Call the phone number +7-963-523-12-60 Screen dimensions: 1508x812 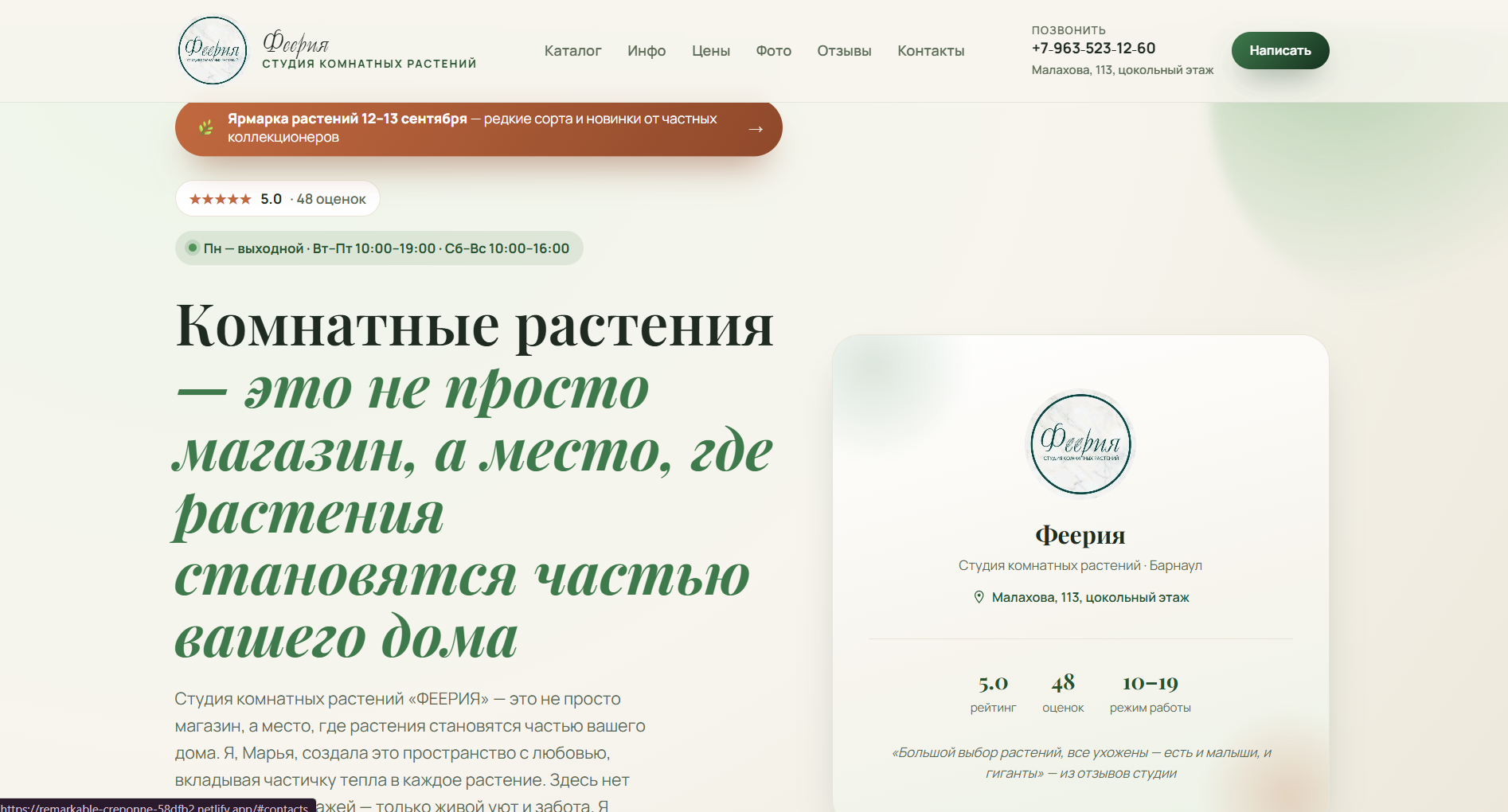tap(1093, 48)
